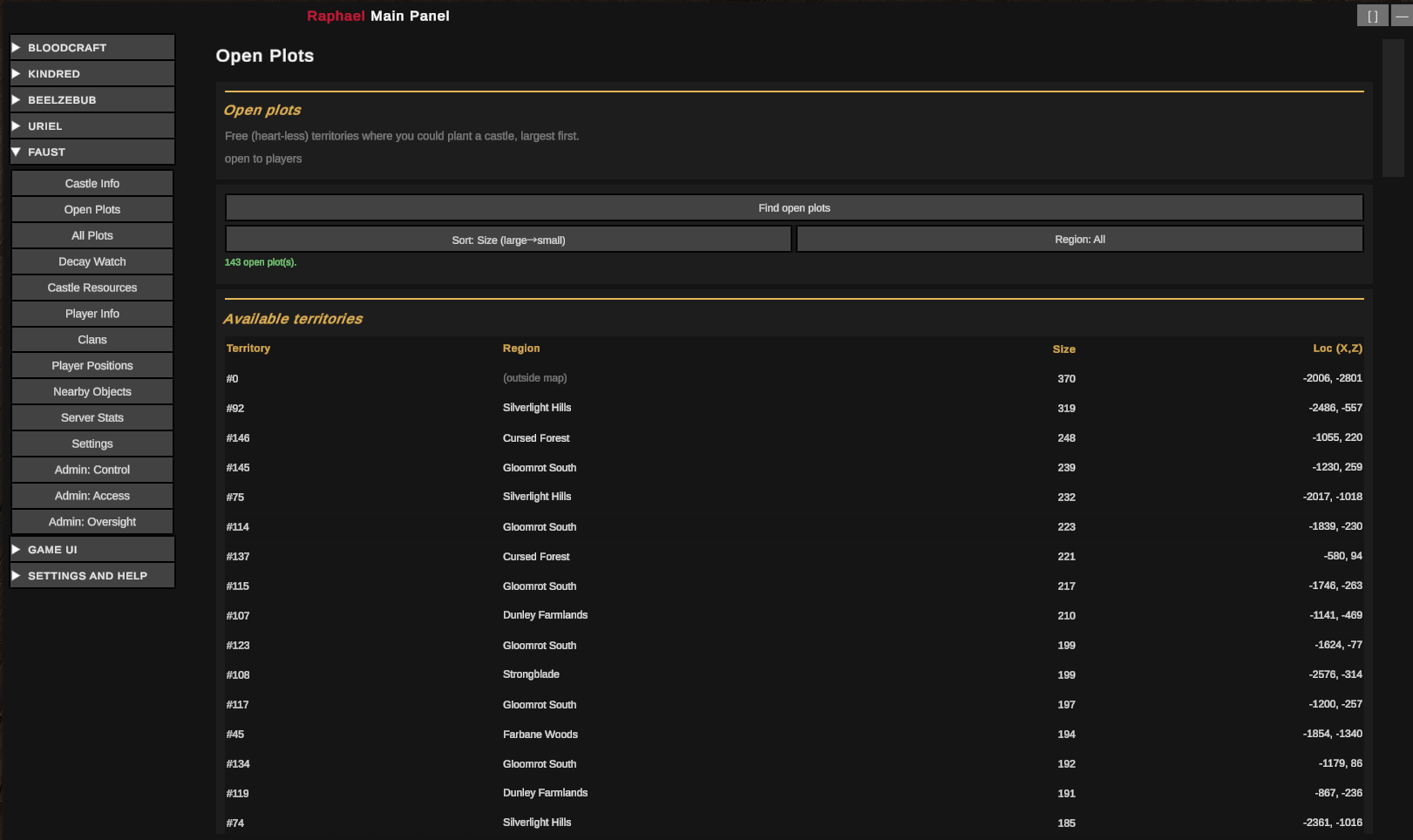Click the Size column header
Screen dimensions: 1413x840
click(1063, 349)
